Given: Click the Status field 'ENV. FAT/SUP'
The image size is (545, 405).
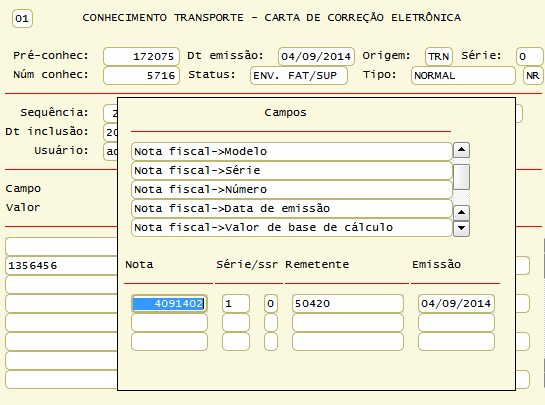Looking at the screenshot, I should pos(299,75).
